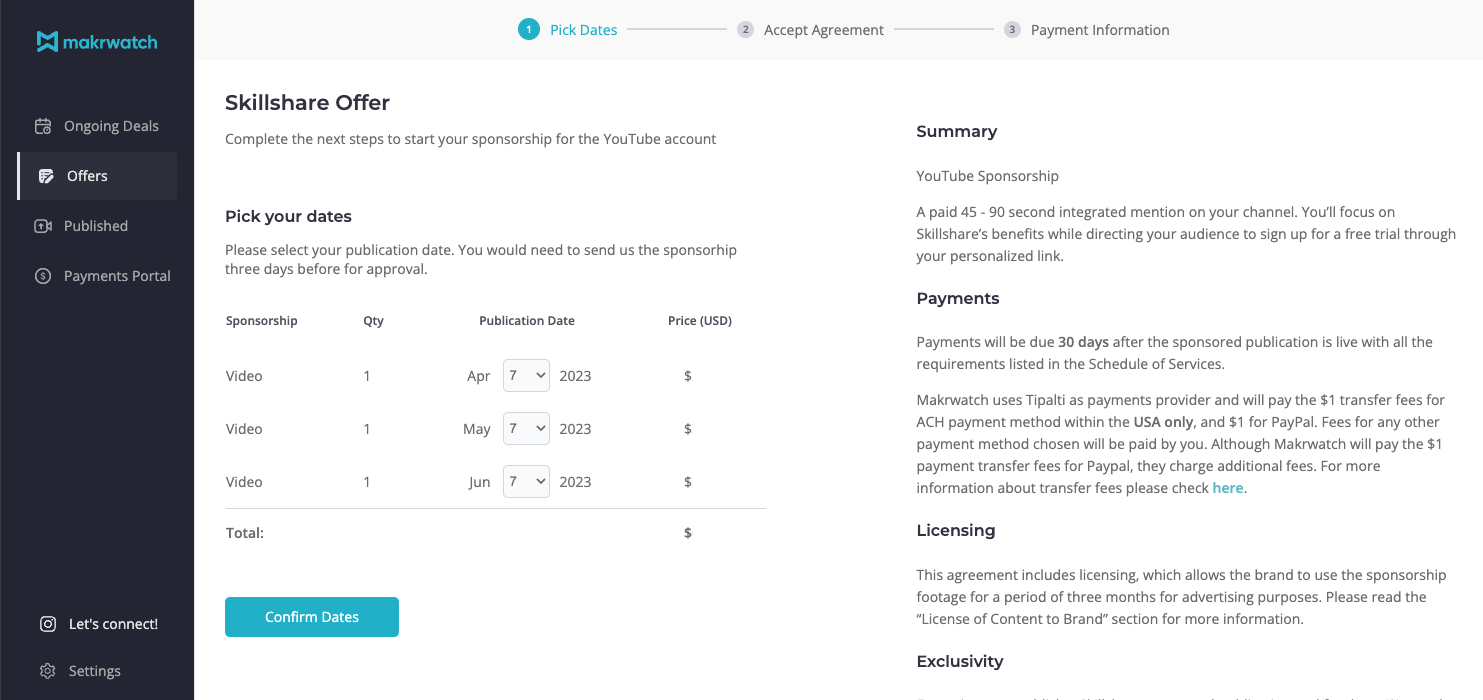This screenshot has height=700, width=1483.
Task: Open Settings from the sidebar
Action: pyautogui.click(x=95, y=671)
